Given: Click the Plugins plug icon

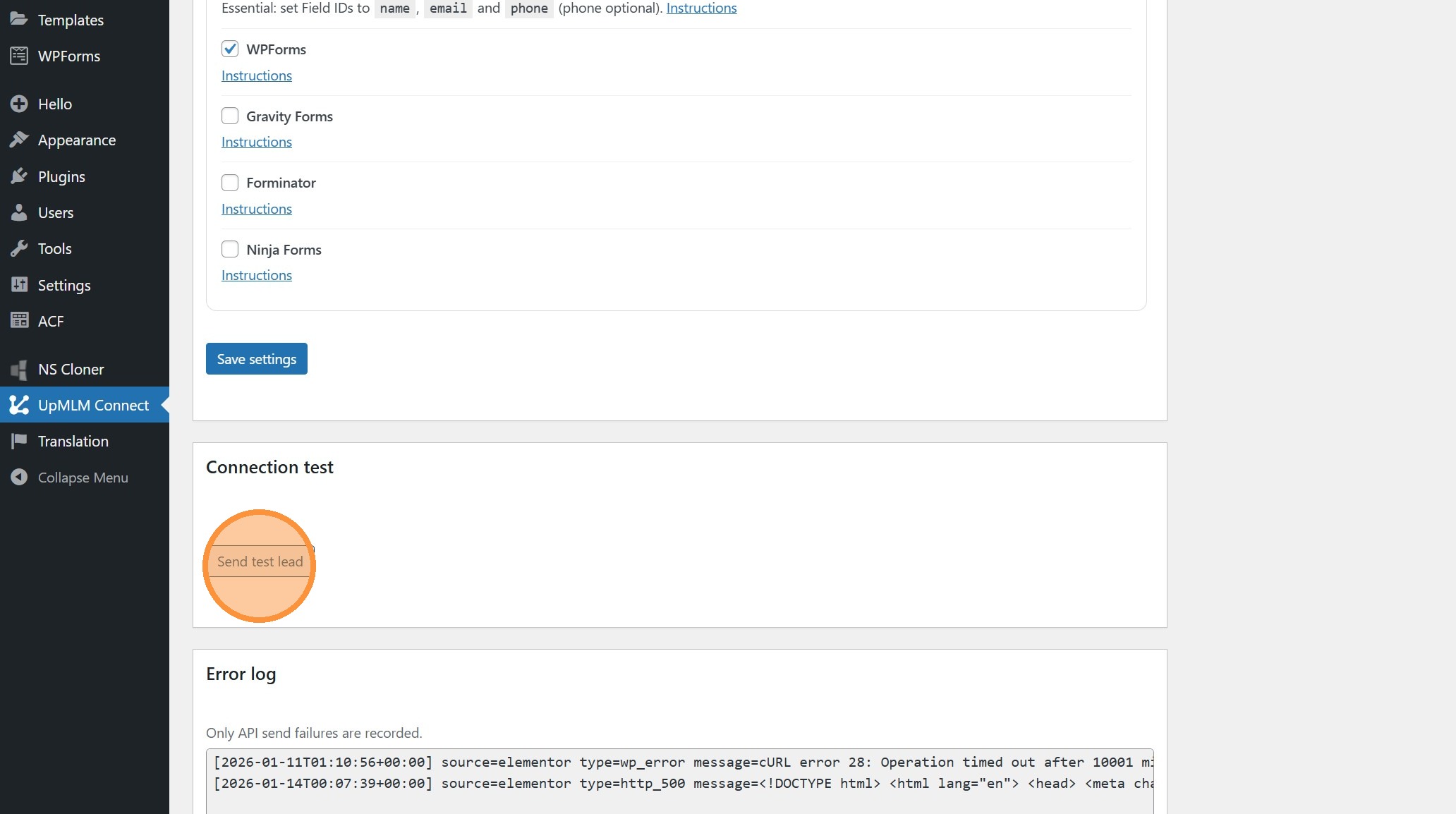Looking at the screenshot, I should coord(19,176).
